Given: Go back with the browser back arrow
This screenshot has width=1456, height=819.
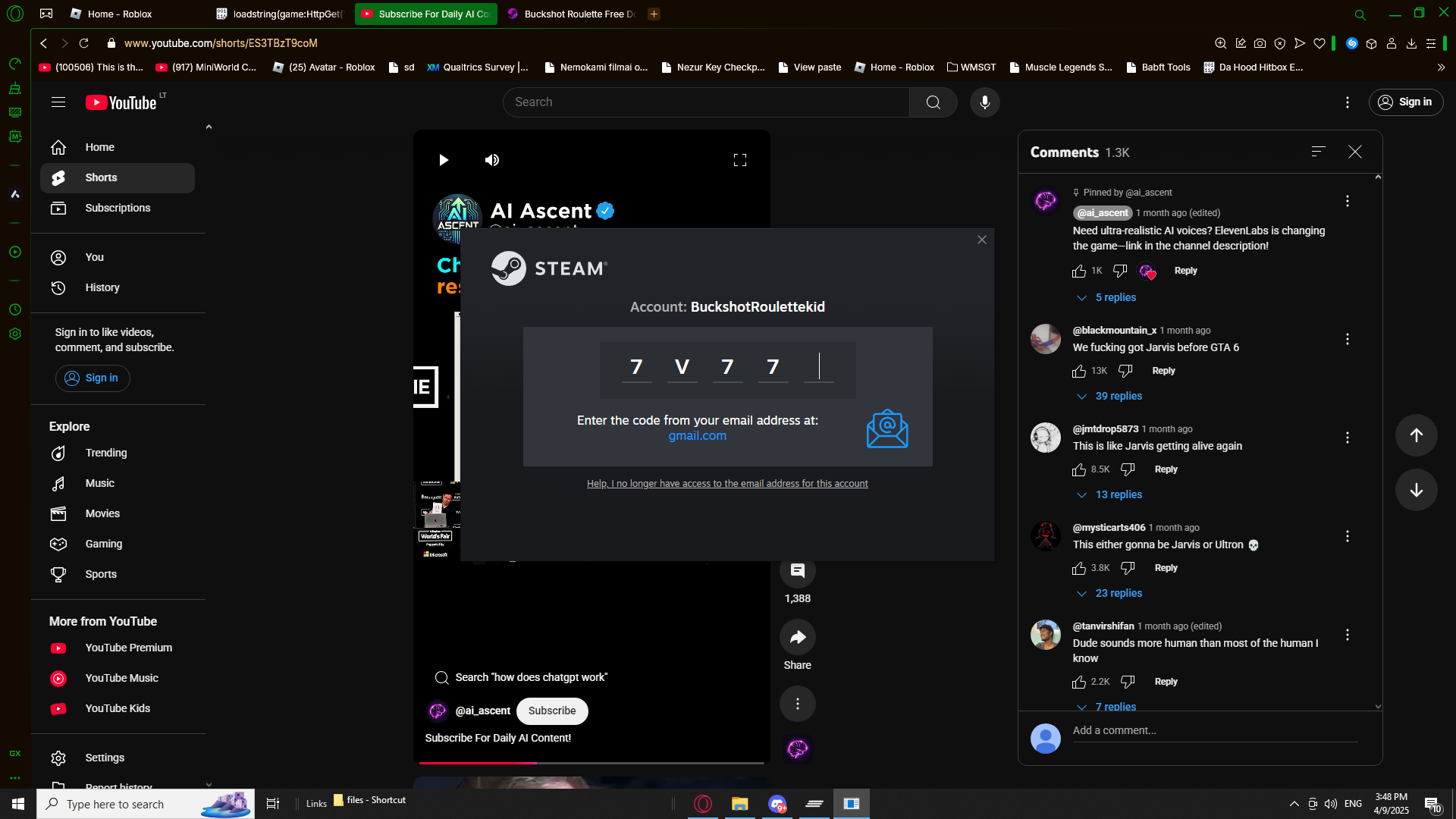Looking at the screenshot, I should [44, 43].
